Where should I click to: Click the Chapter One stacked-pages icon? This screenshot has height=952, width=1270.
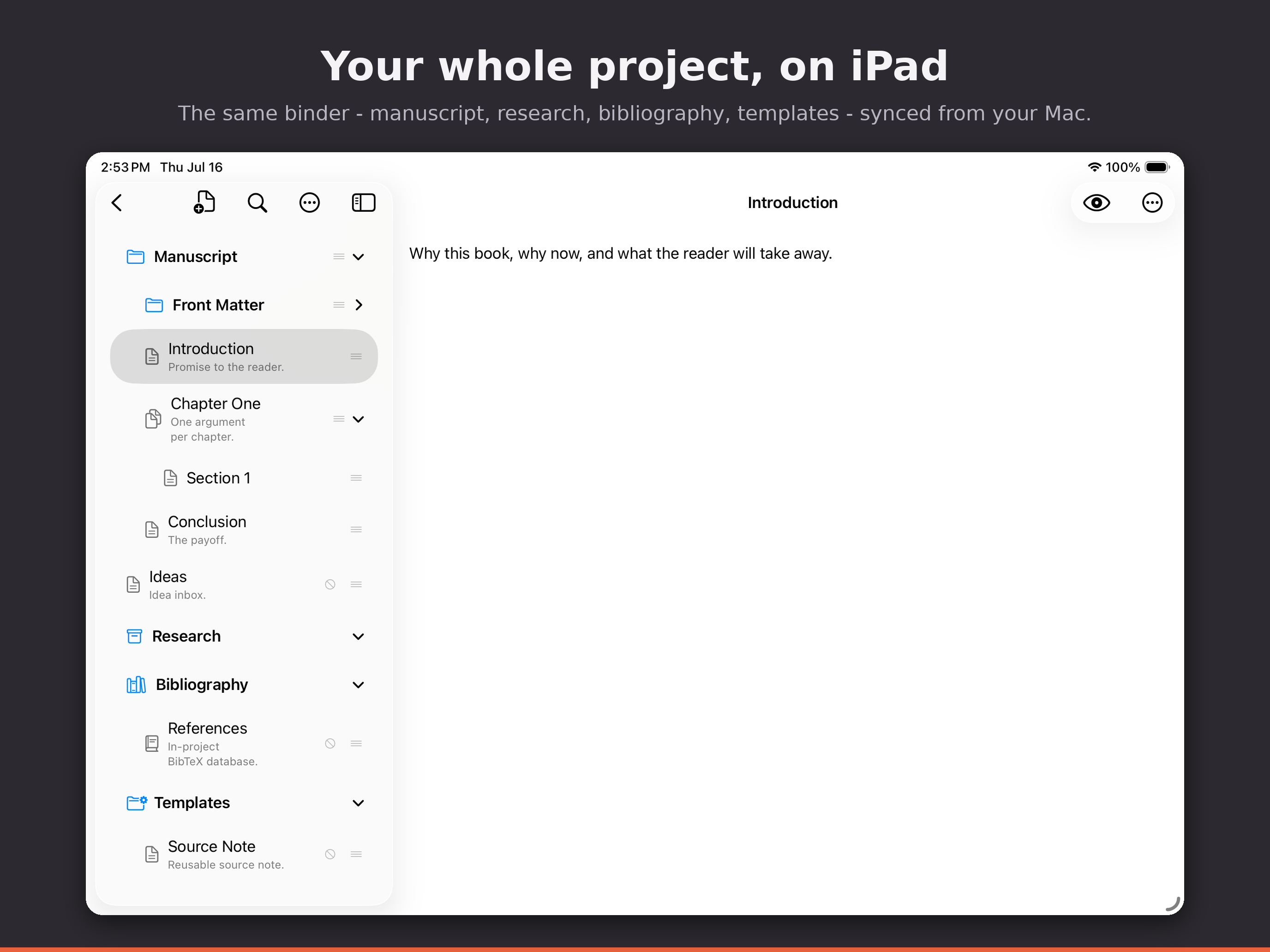[x=153, y=419]
